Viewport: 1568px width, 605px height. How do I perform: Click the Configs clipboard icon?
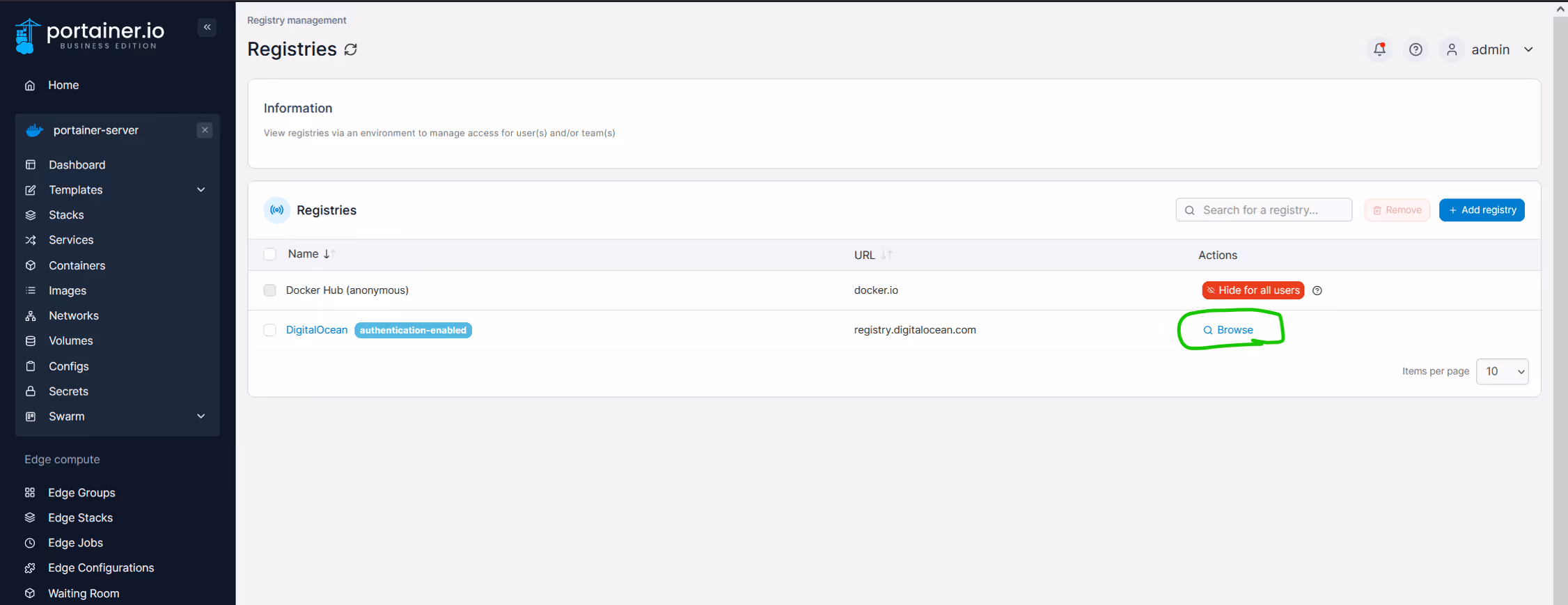[31, 366]
